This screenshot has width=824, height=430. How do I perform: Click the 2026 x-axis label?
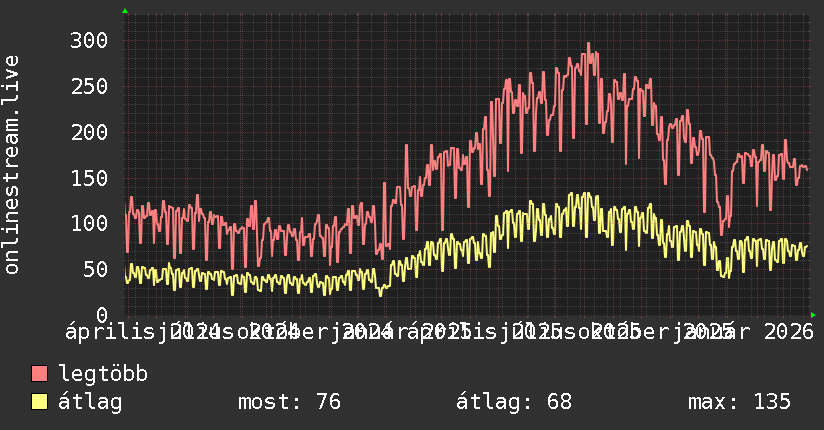pyautogui.click(x=789, y=332)
